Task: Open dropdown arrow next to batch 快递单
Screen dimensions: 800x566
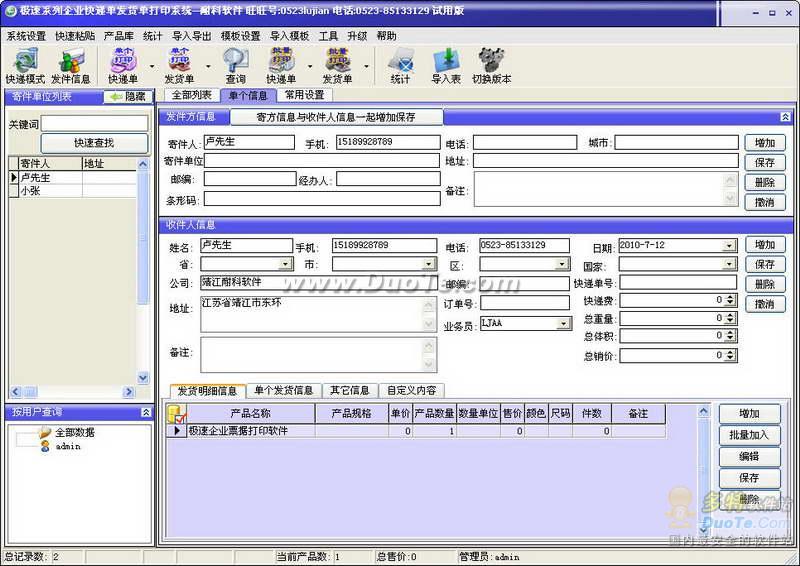Action: [310, 66]
